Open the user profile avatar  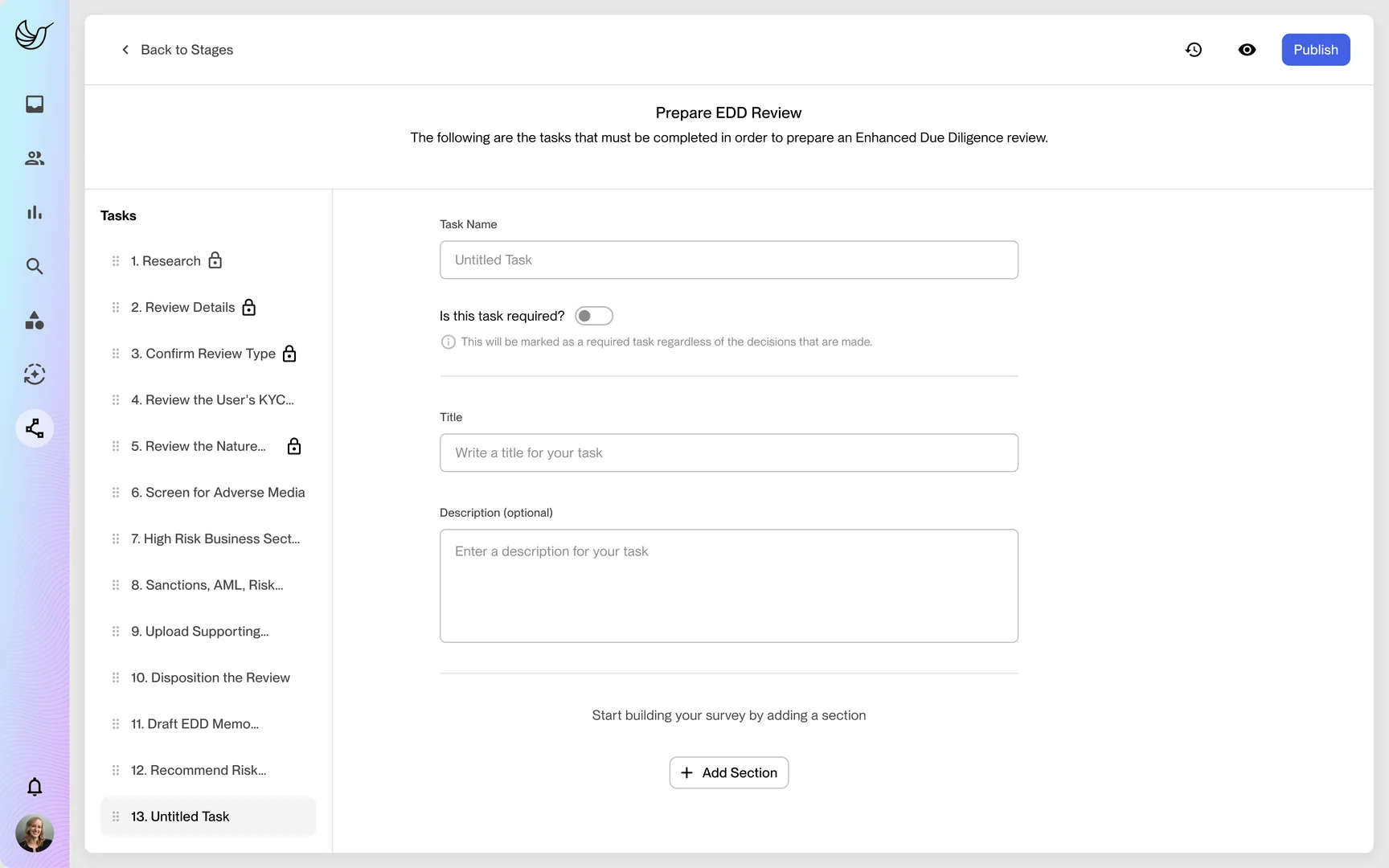pyautogui.click(x=35, y=833)
